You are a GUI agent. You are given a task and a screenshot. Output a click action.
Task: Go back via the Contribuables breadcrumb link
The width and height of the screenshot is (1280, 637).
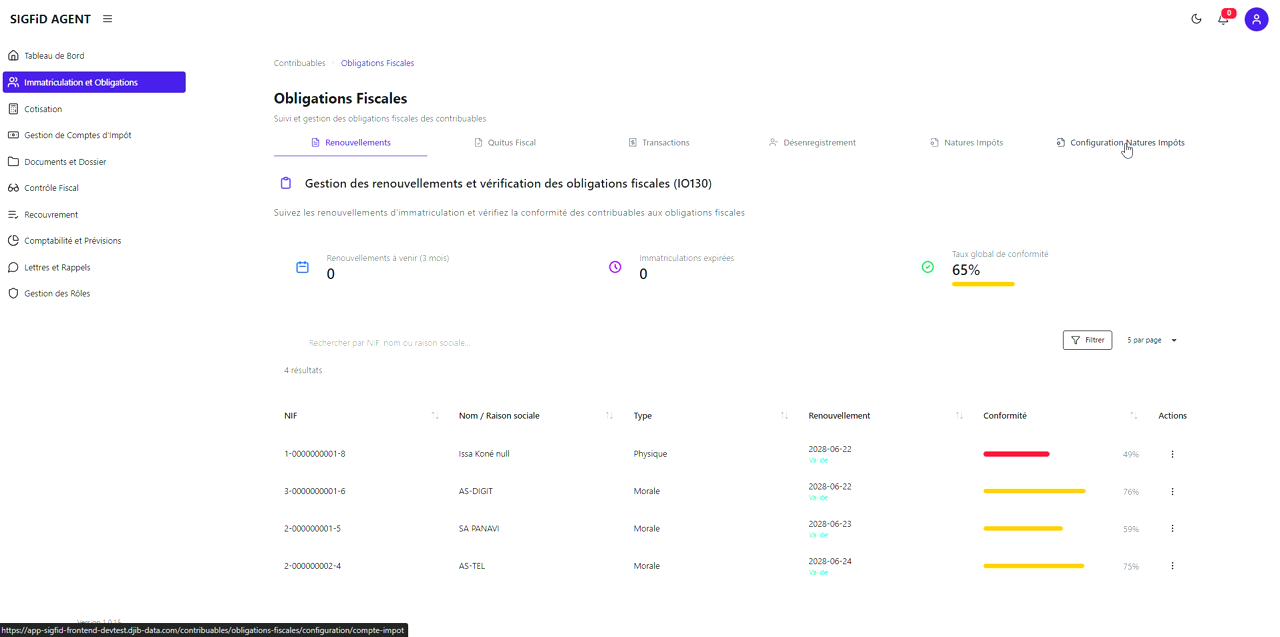[x=299, y=62]
